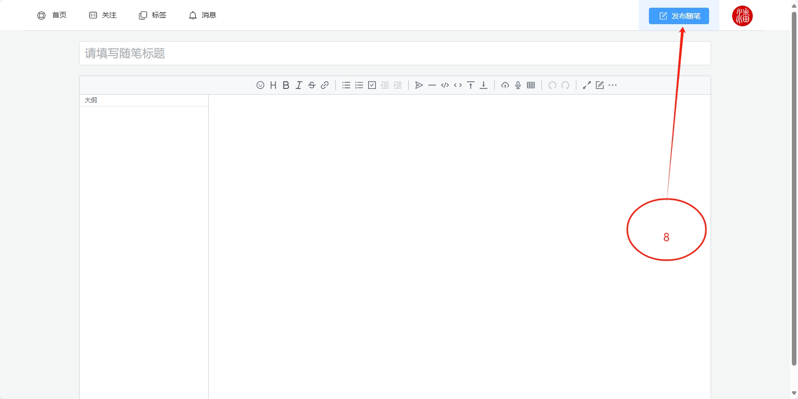Click the upload file cloud icon
The height and width of the screenshot is (399, 798).
[x=505, y=86]
